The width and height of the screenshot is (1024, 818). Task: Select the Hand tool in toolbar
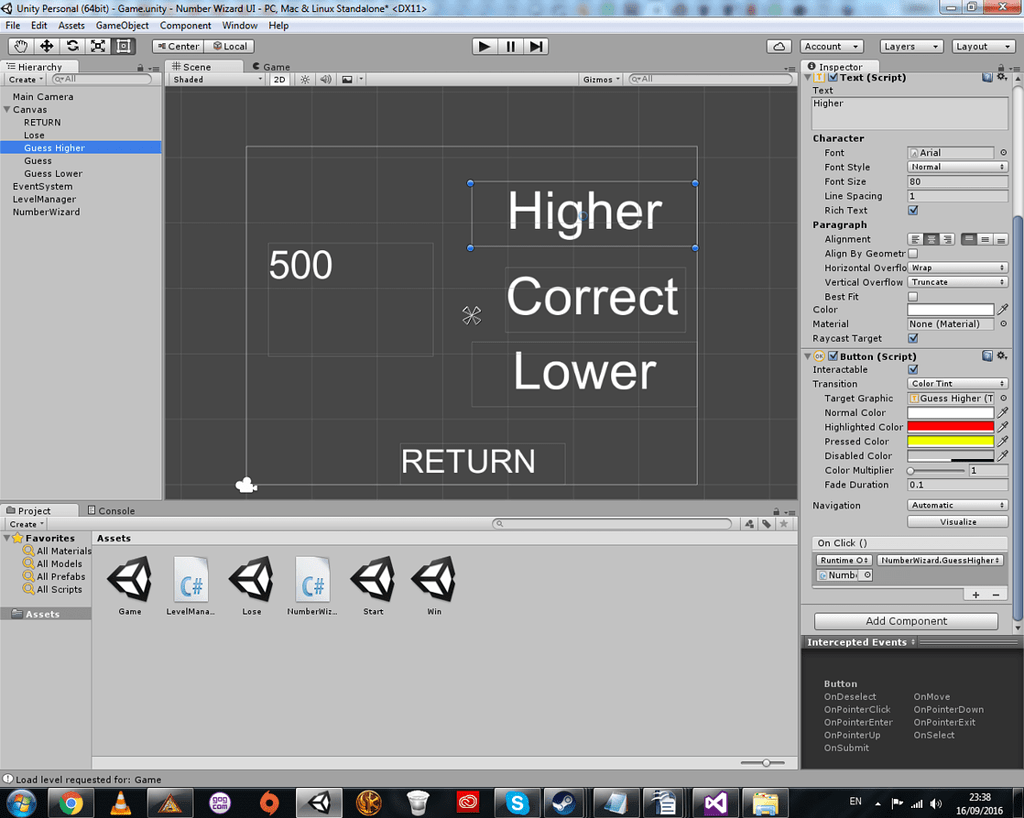coord(21,46)
